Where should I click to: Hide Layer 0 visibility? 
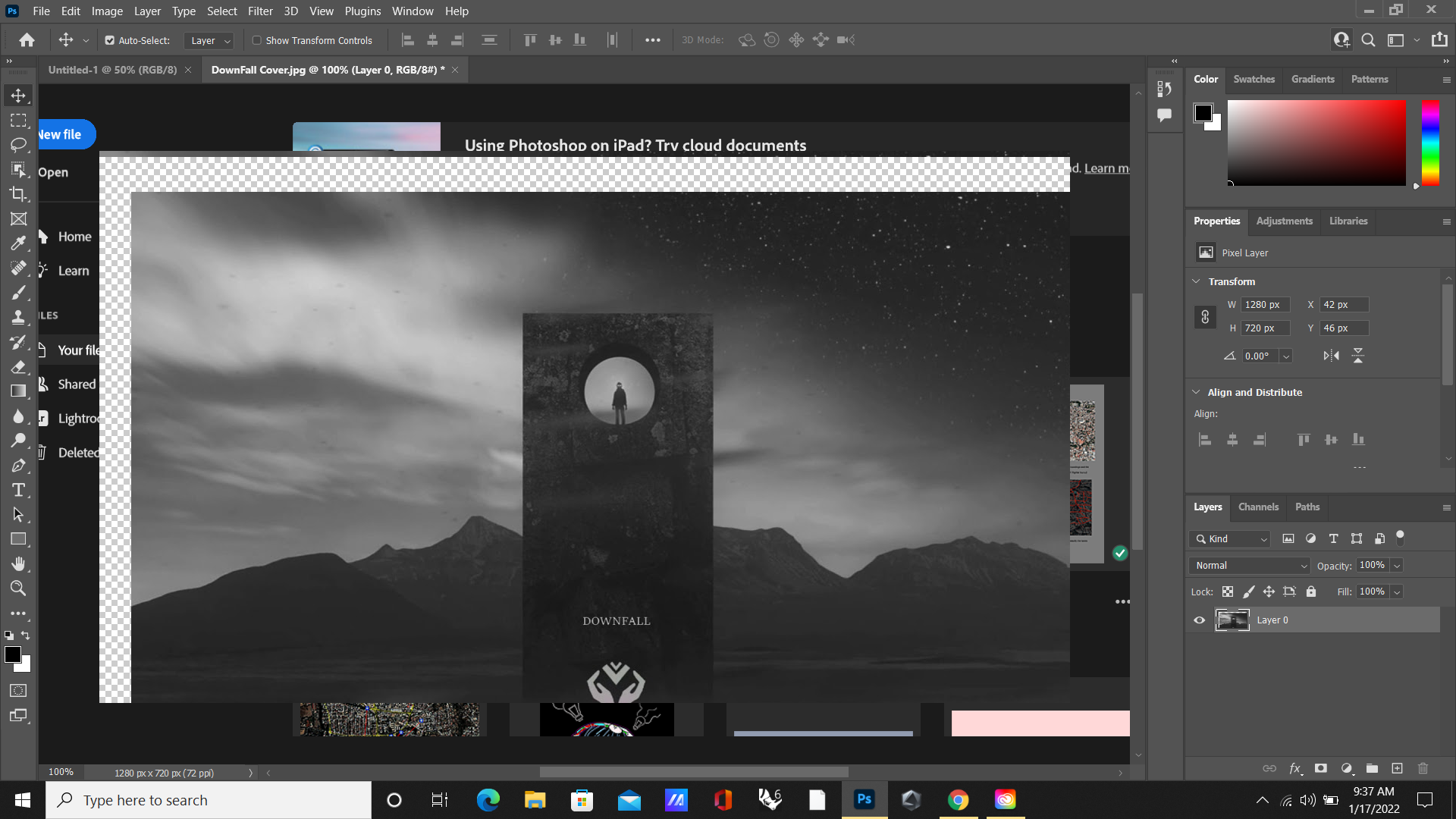pos(1198,620)
